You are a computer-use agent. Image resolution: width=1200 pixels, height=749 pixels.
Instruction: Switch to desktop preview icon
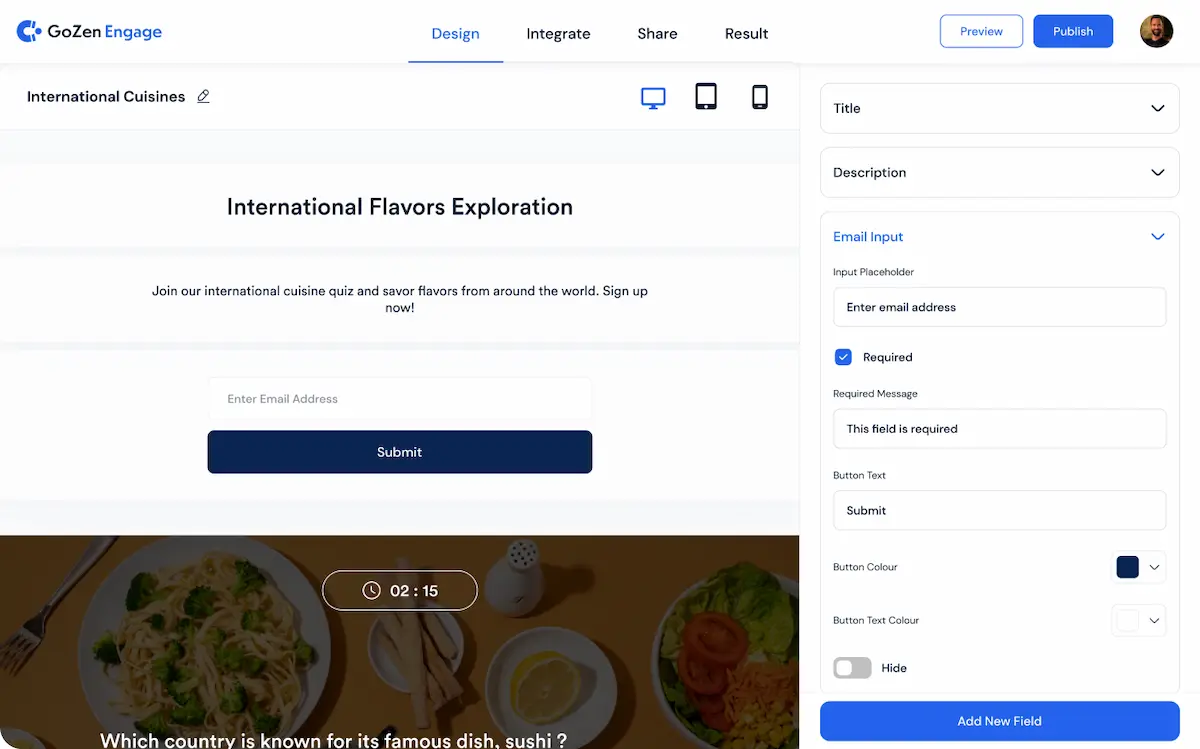pos(653,97)
